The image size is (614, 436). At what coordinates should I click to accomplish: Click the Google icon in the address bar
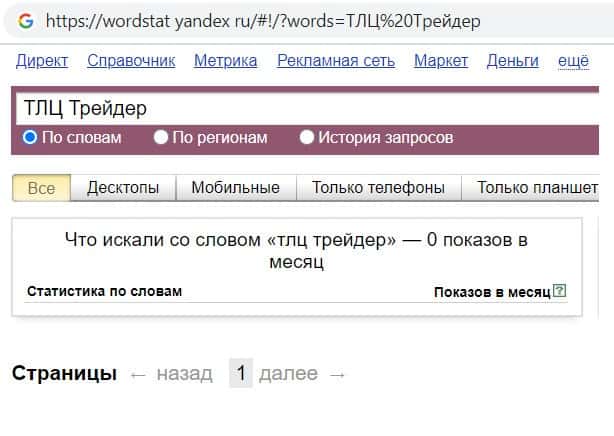pyautogui.click(x=26, y=21)
